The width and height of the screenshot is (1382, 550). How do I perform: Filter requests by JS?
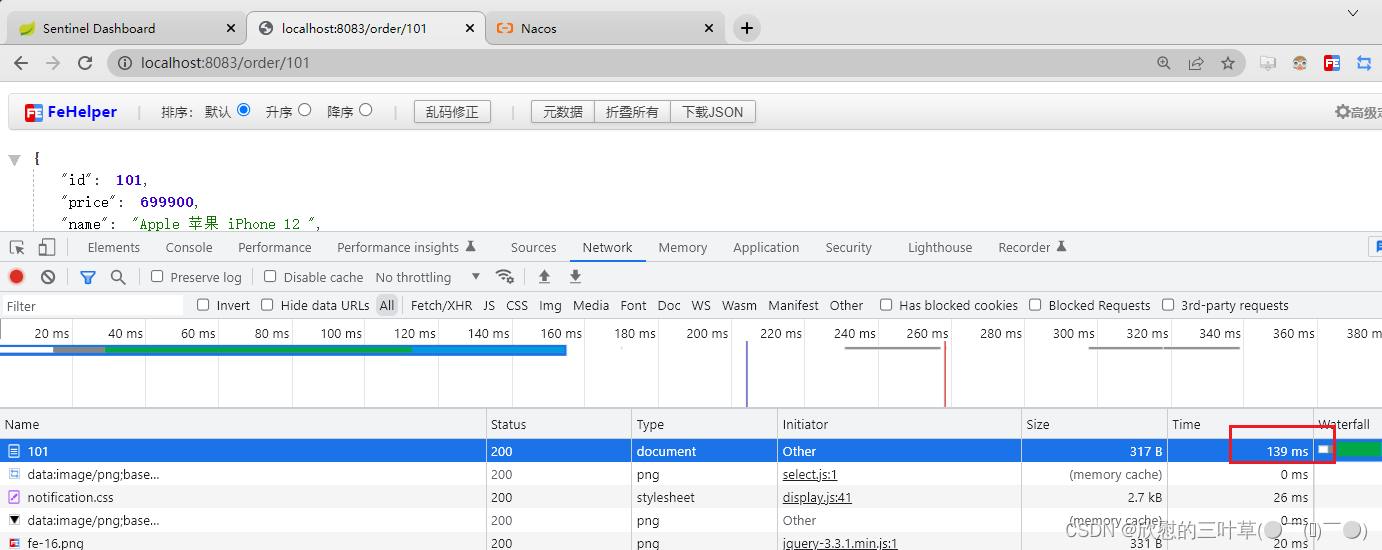coord(489,305)
